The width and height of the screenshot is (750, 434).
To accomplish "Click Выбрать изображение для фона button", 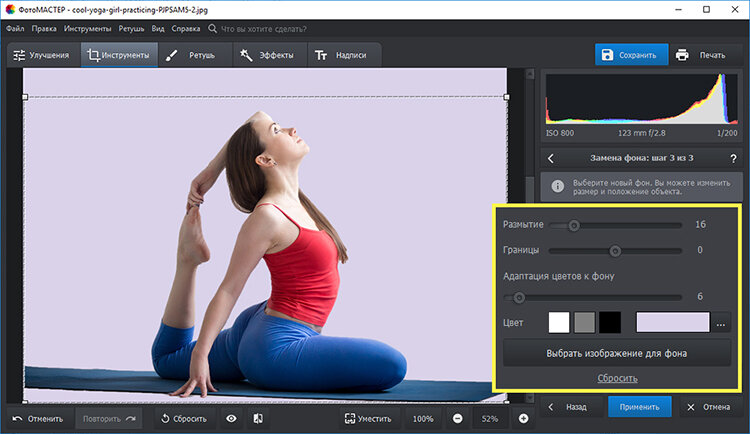I will [617, 353].
